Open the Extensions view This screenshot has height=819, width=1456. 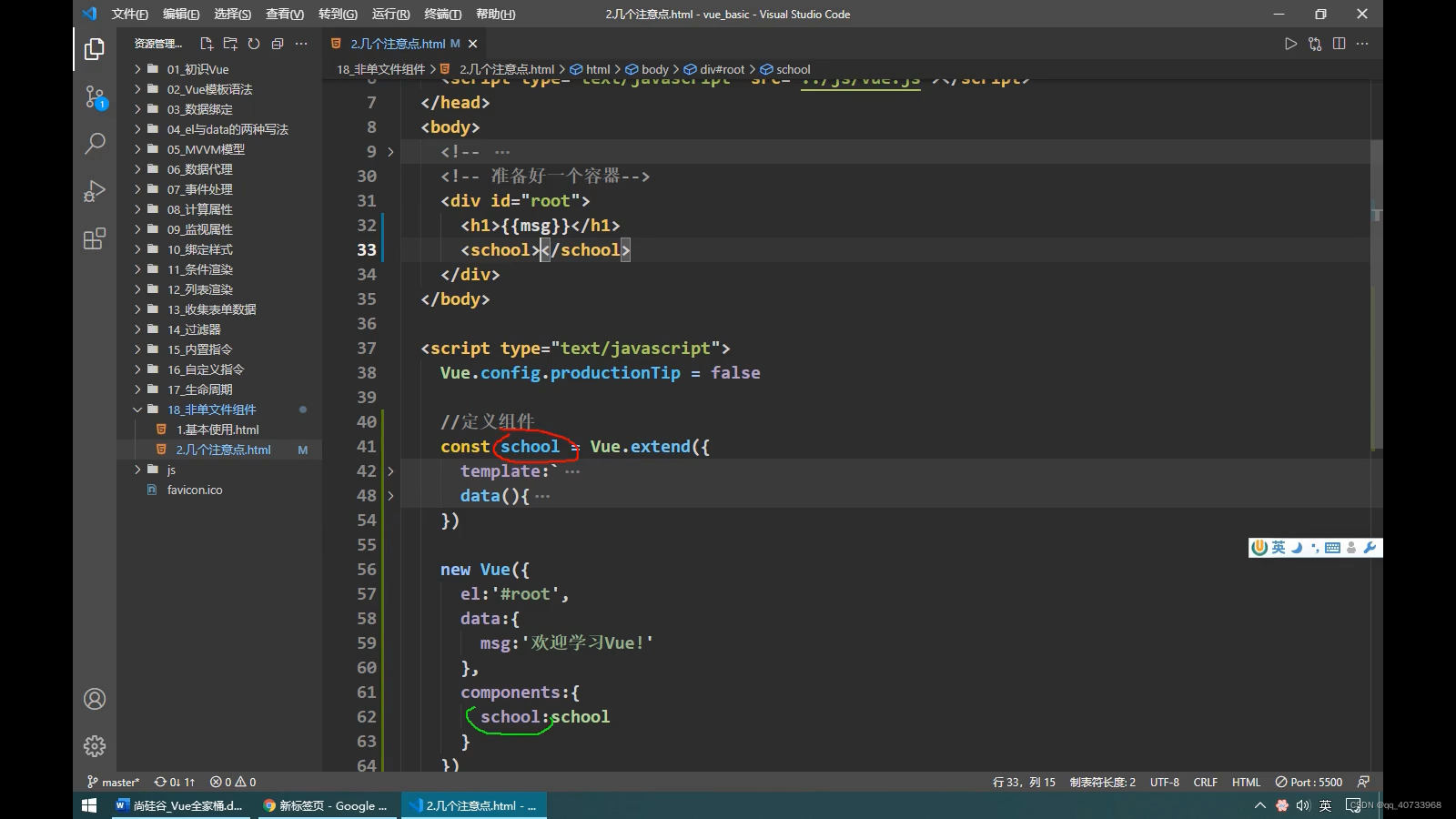[x=95, y=238]
